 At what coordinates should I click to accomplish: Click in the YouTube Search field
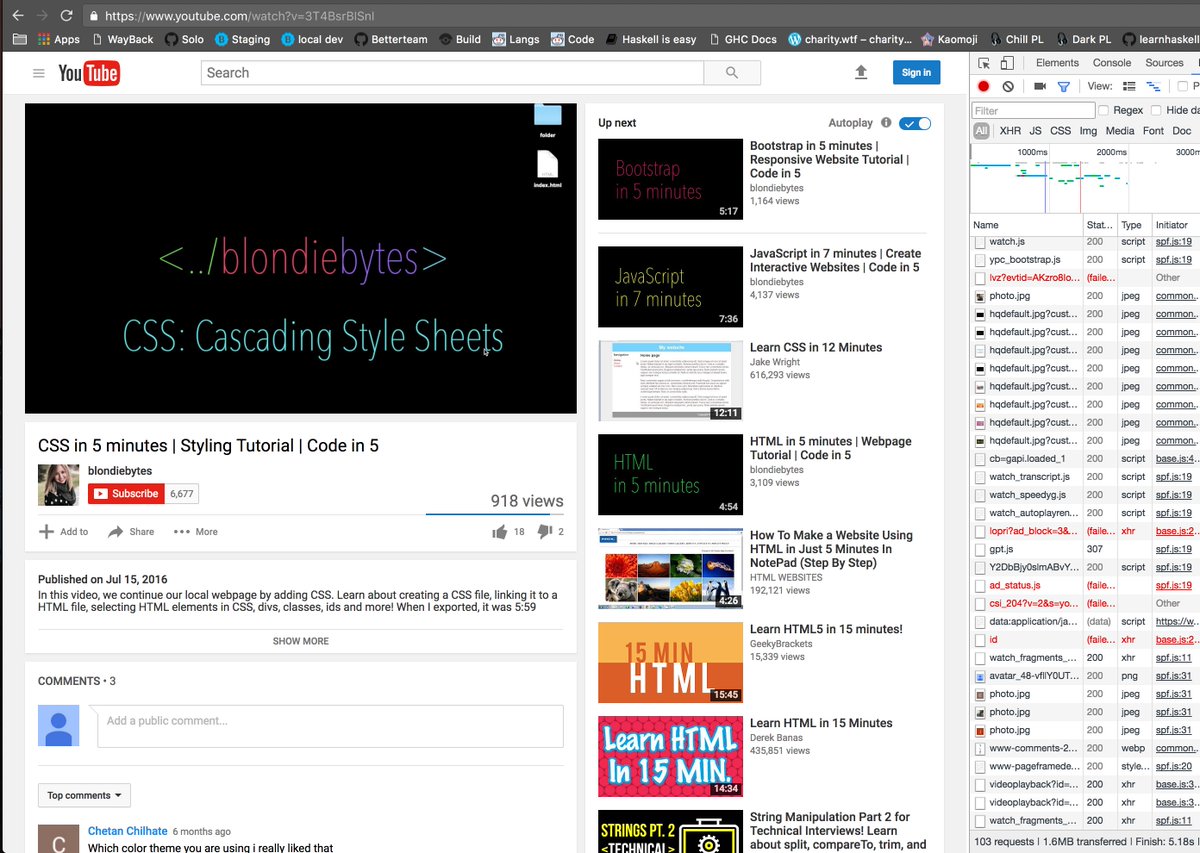point(452,73)
